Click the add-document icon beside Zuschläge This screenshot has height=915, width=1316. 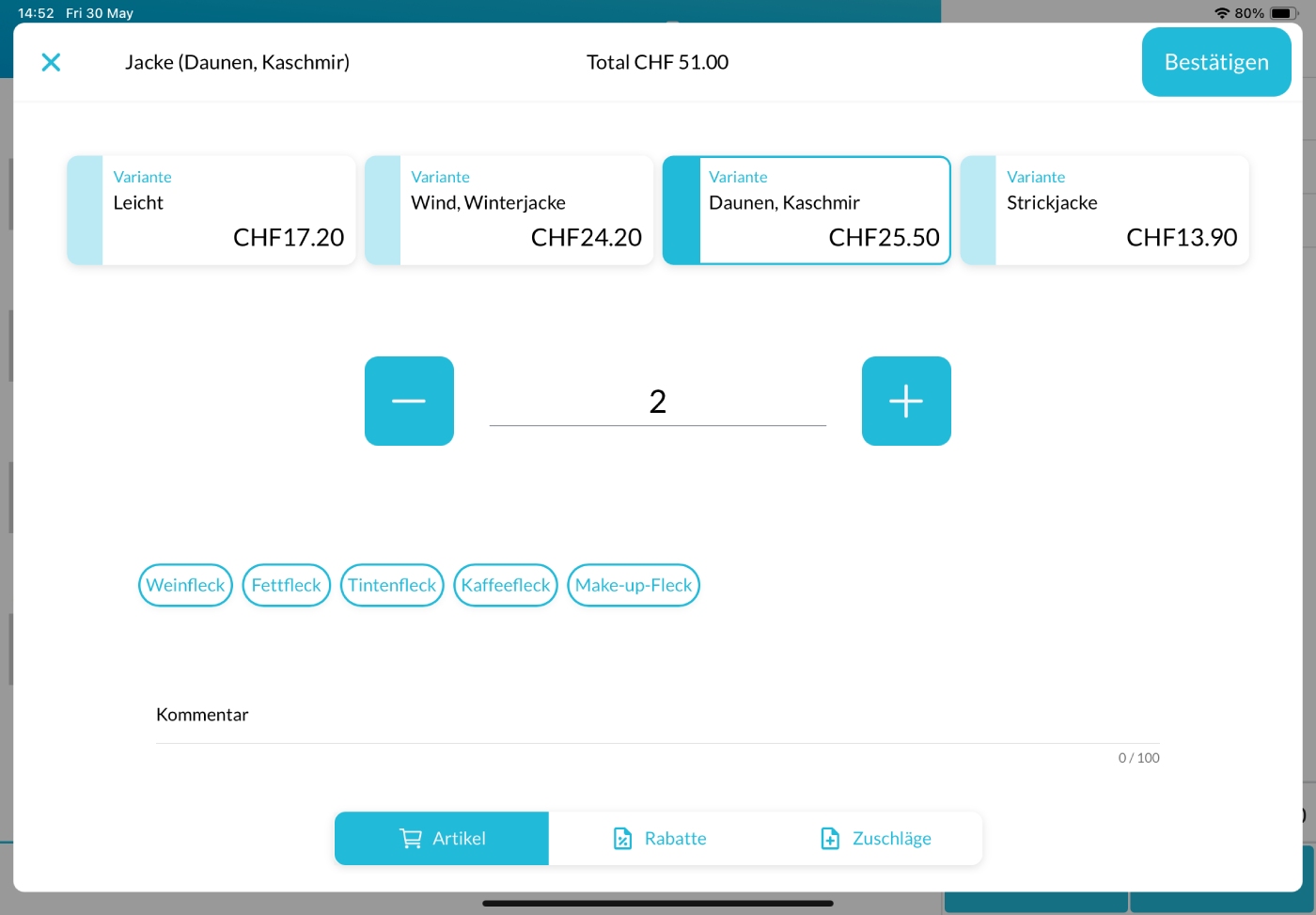(x=830, y=839)
